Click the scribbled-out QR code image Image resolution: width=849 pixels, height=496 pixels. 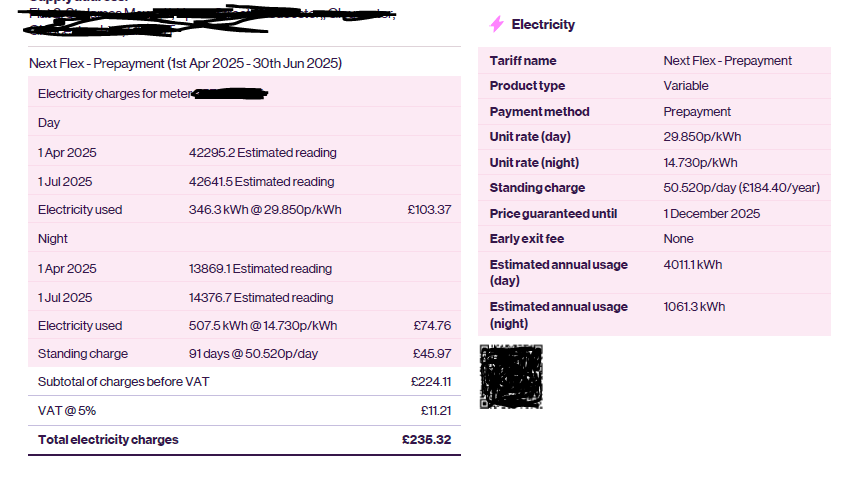[511, 376]
